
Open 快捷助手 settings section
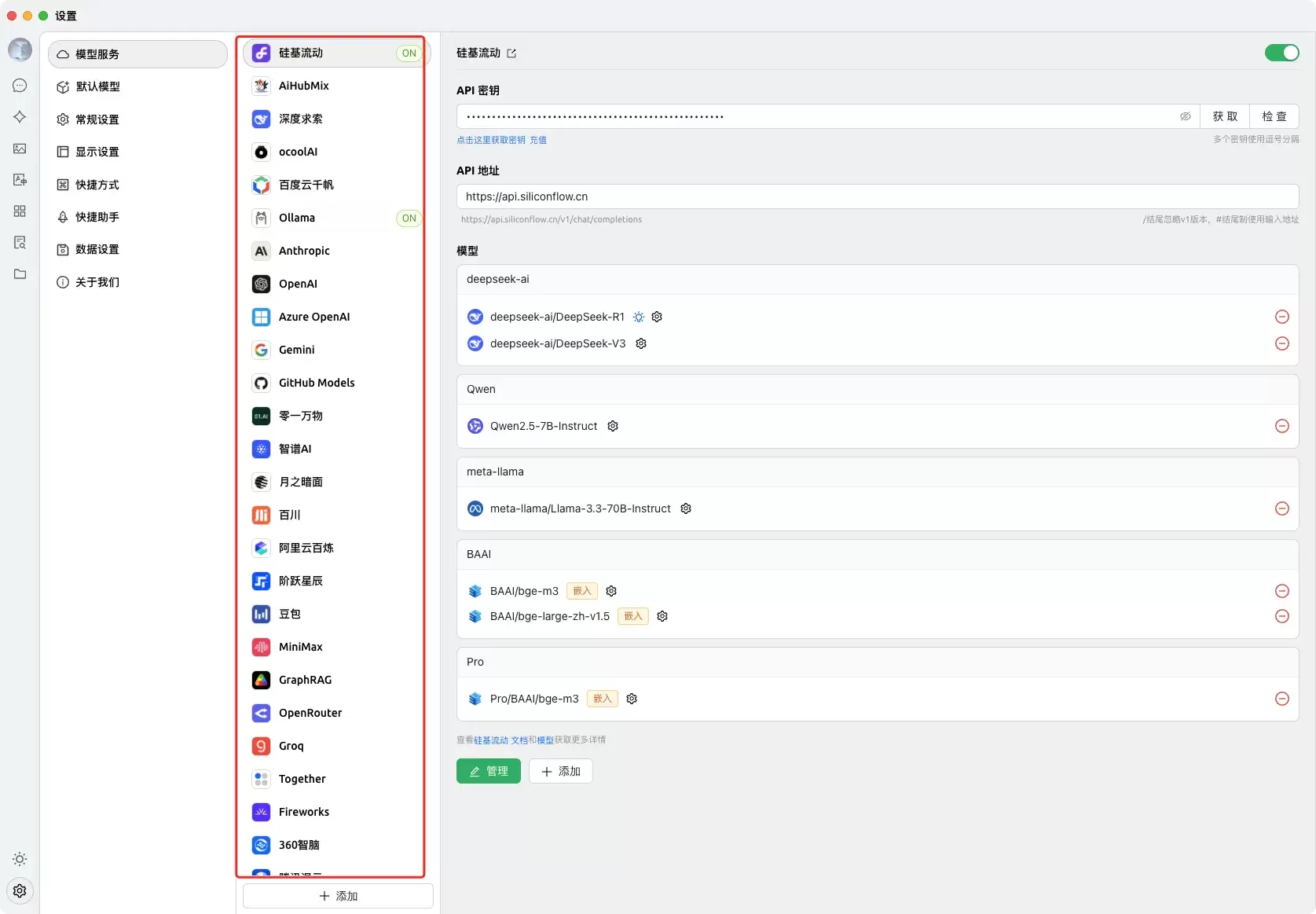137,217
